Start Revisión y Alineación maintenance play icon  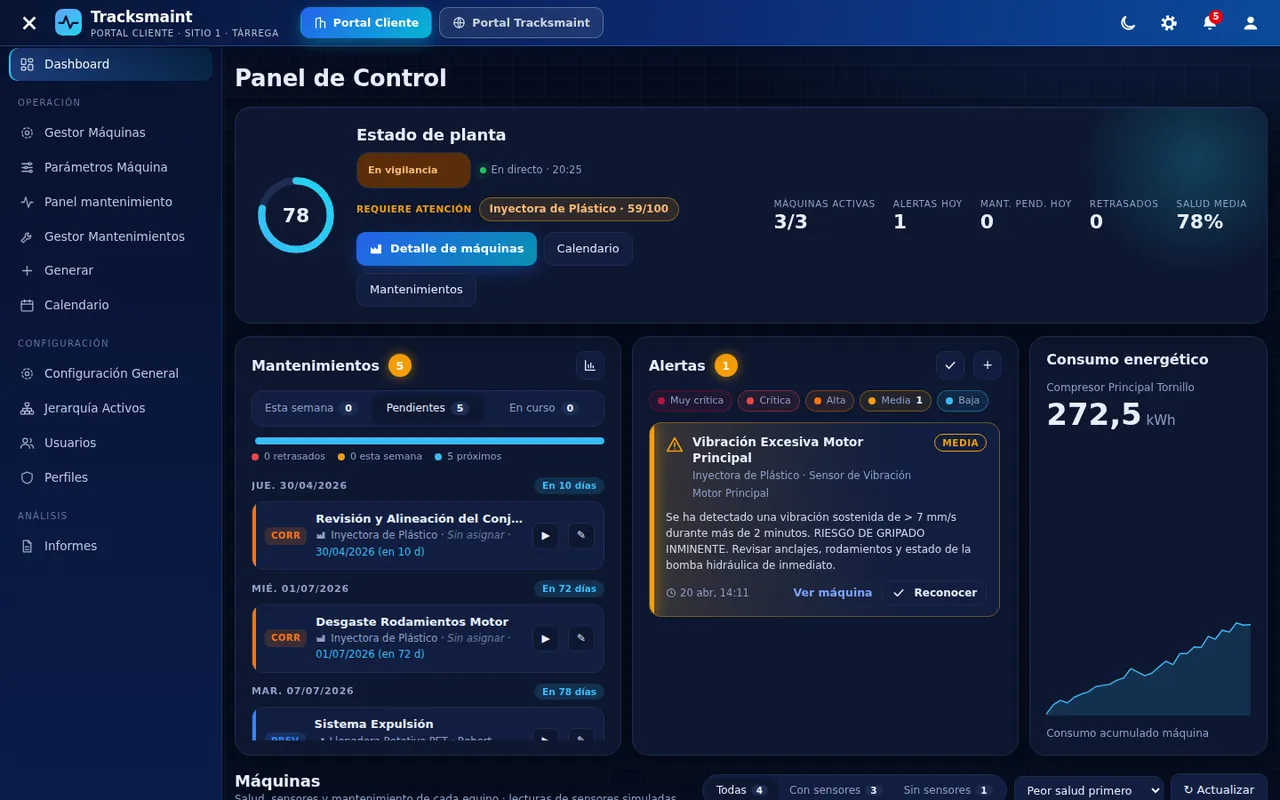click(545, 536)
